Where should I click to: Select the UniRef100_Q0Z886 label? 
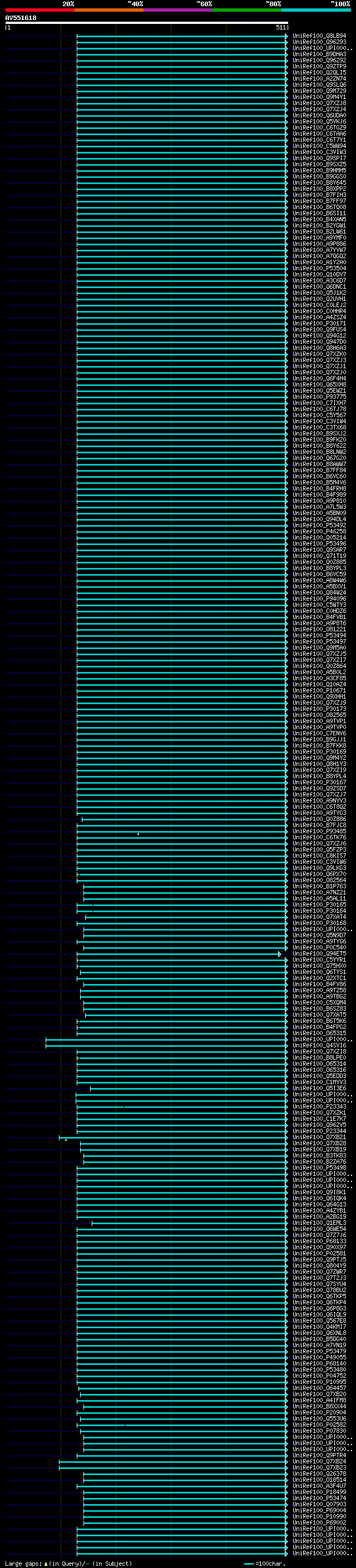(x=319, y=819)
